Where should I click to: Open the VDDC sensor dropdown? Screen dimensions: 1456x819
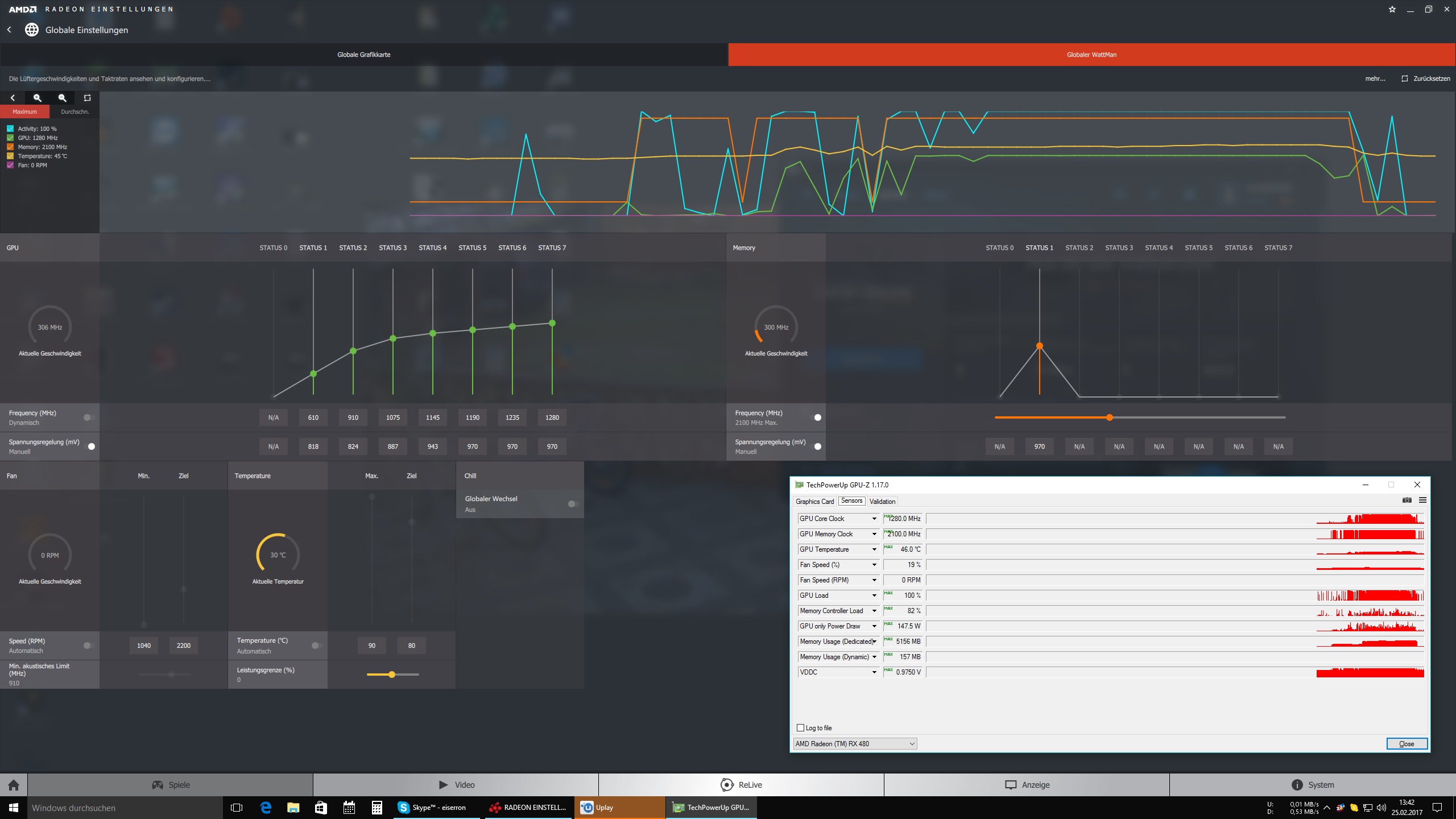tap(874, 672)
